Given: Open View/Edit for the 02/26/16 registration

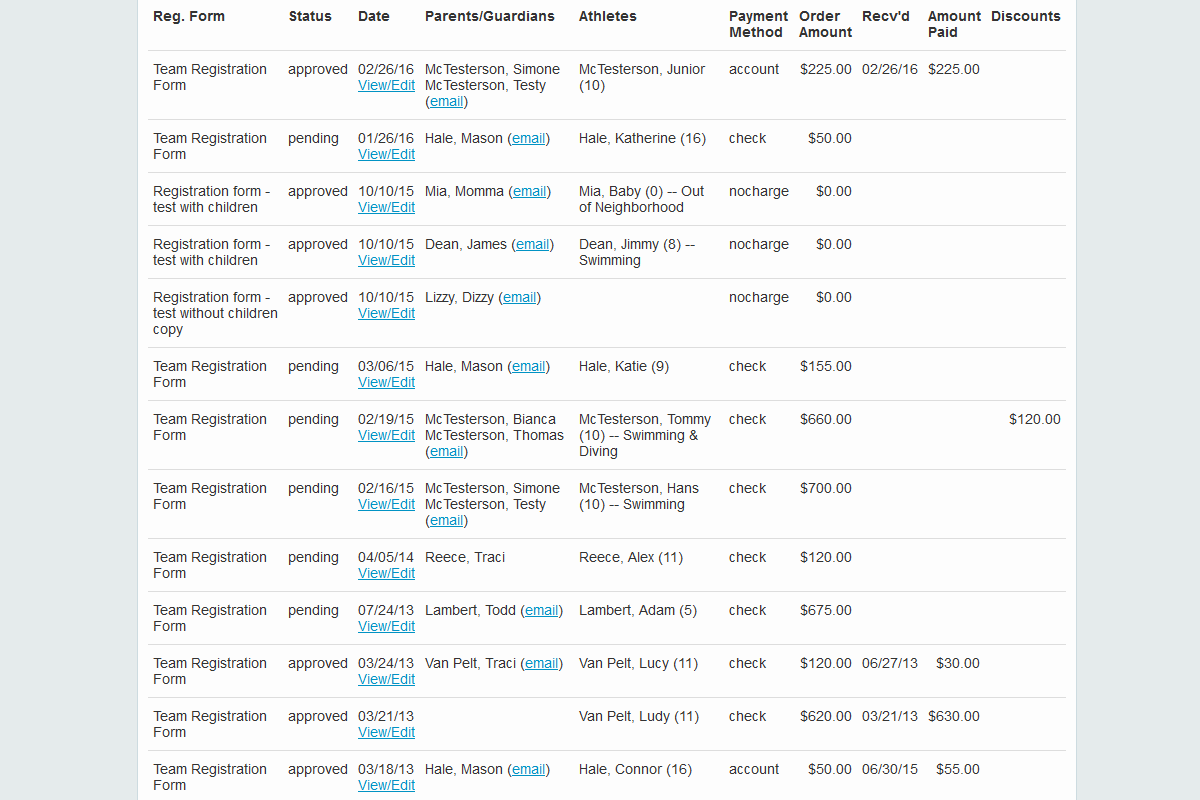Looking at the screenshot, I should [x=386, y=86].
